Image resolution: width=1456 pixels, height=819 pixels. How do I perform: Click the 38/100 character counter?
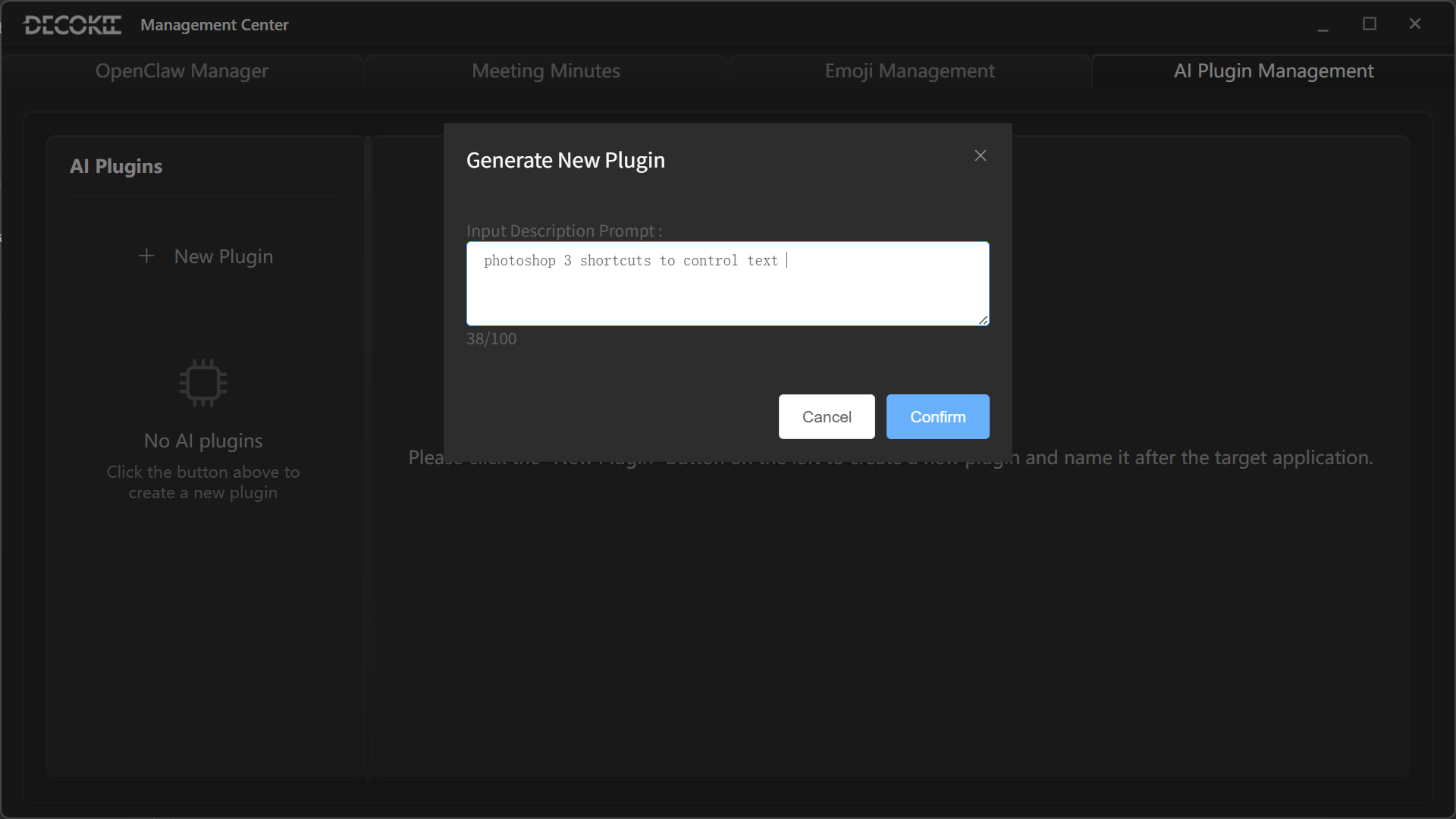pos(491,339)
